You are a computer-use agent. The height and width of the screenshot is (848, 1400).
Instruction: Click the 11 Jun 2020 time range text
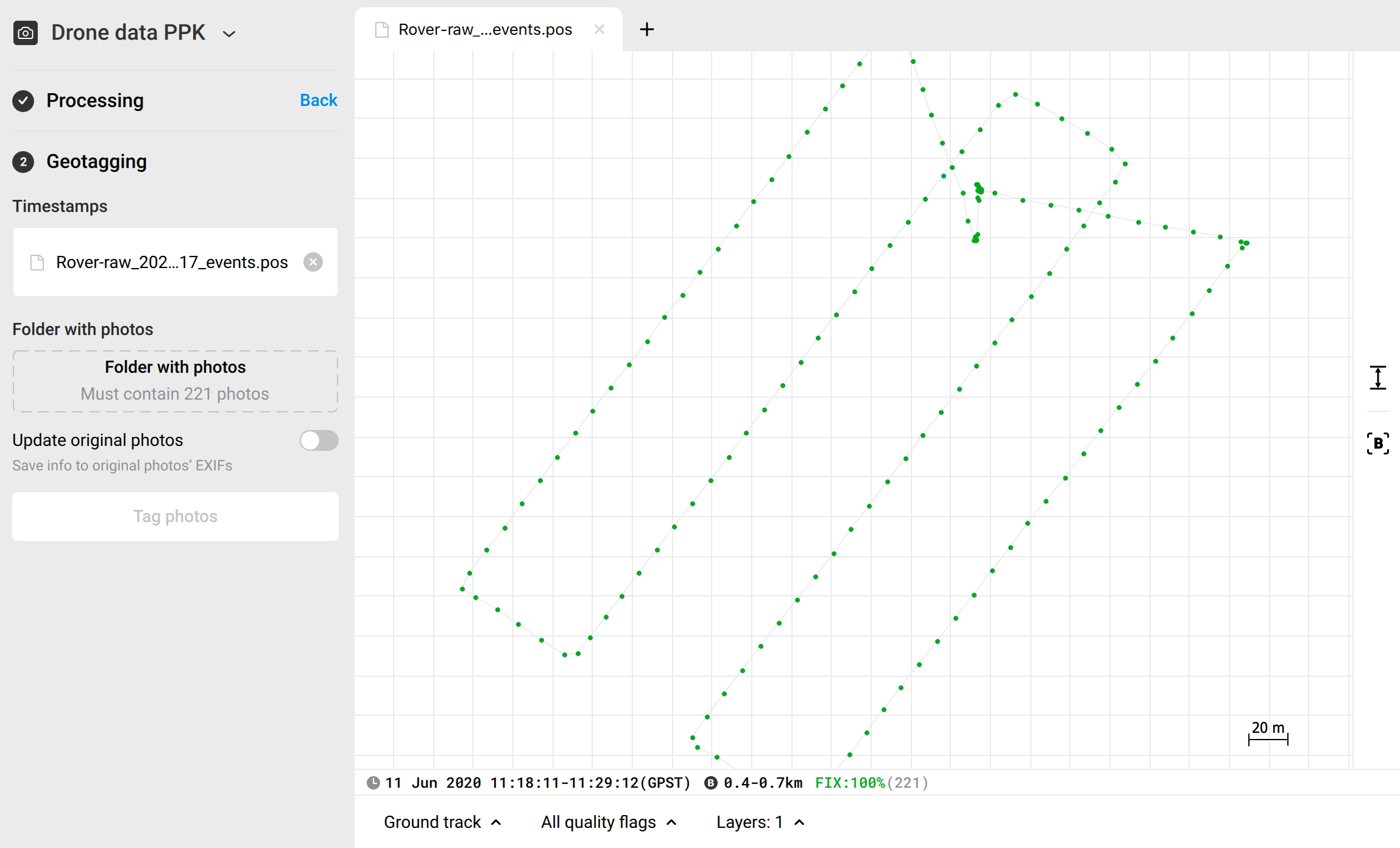pyautogui.click(x=538, y=783)
